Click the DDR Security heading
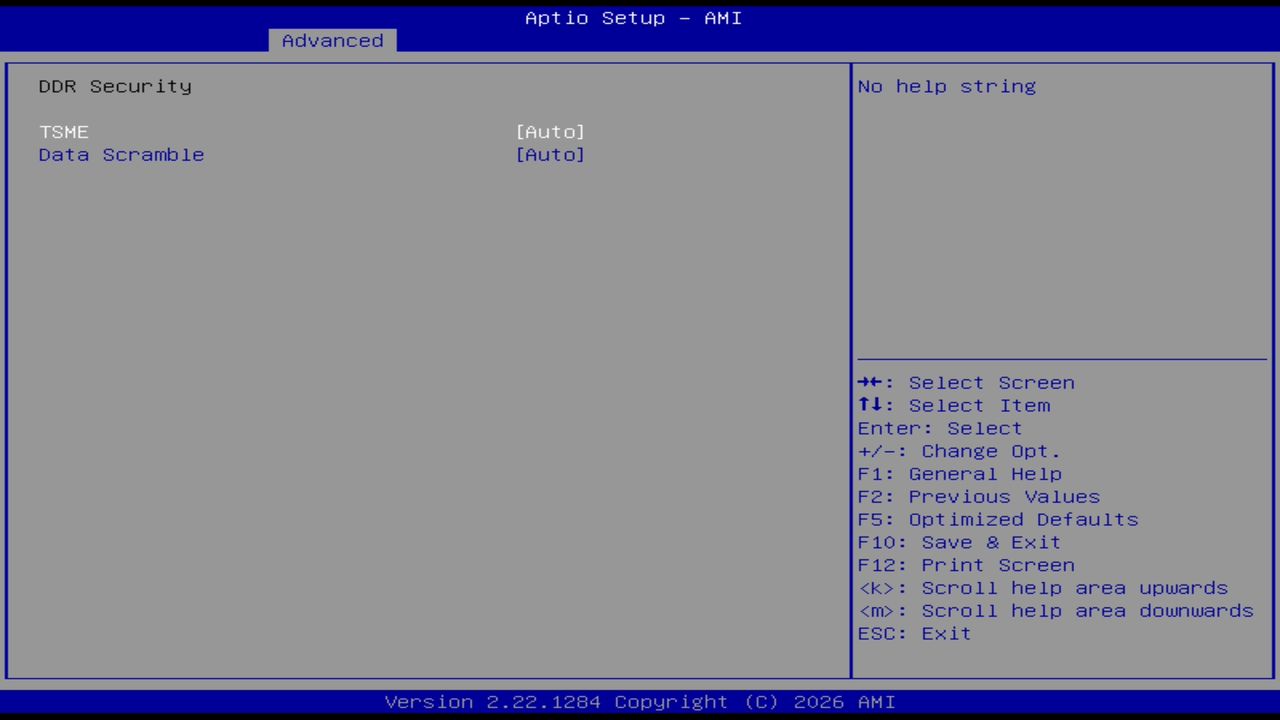This screenshot has width=1280, height=720. pos(115,86)
